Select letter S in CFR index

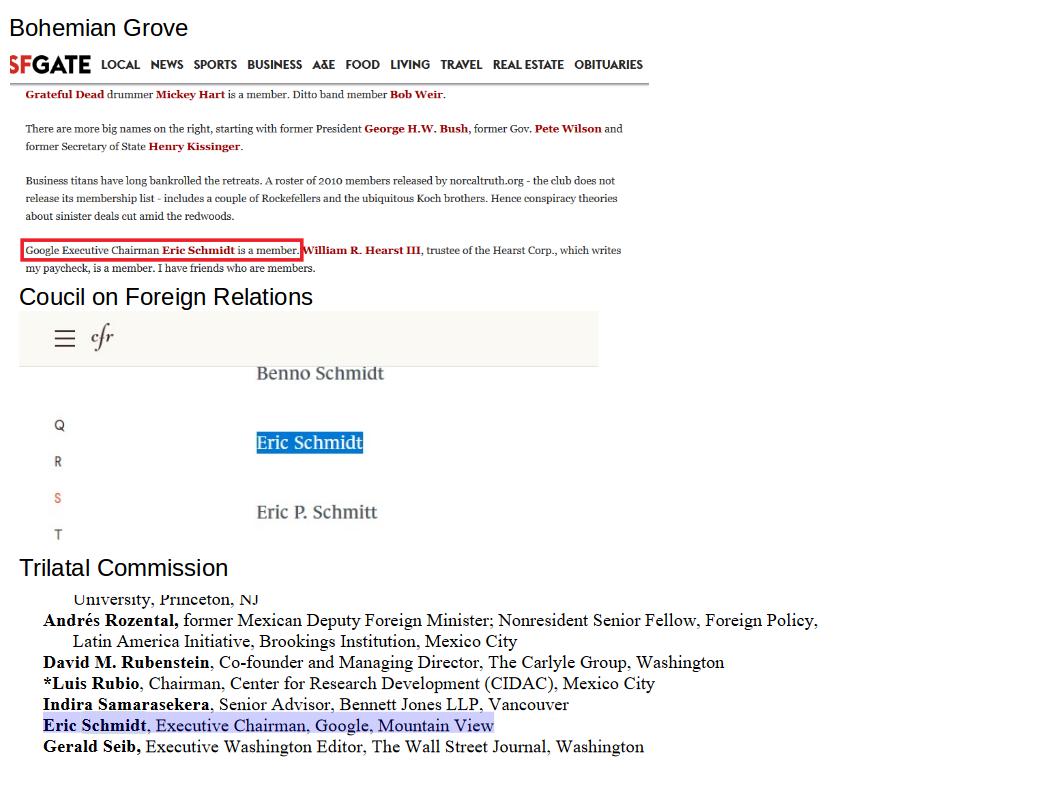point(58,499)
